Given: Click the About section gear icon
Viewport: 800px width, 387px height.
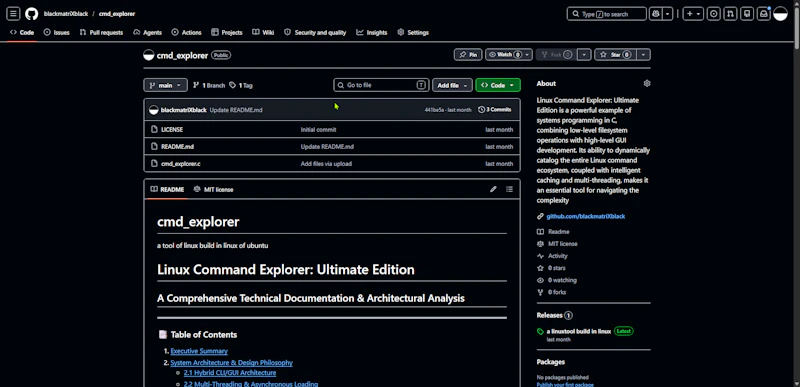Looking at the screenshot, I should pos(647,83).
